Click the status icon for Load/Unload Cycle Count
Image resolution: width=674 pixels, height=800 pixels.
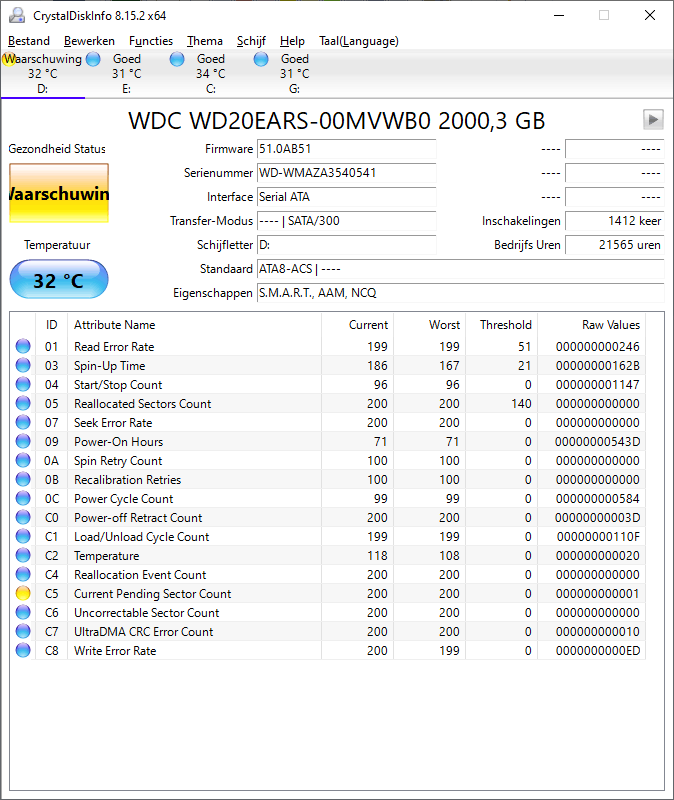23,536
